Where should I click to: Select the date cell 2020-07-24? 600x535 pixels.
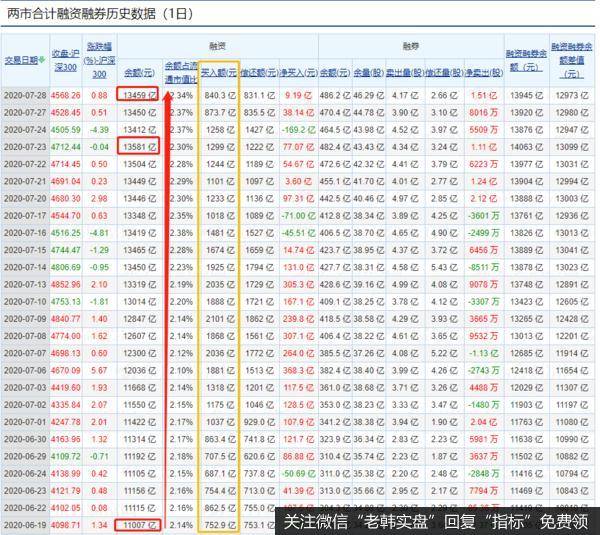coord(25,130)
